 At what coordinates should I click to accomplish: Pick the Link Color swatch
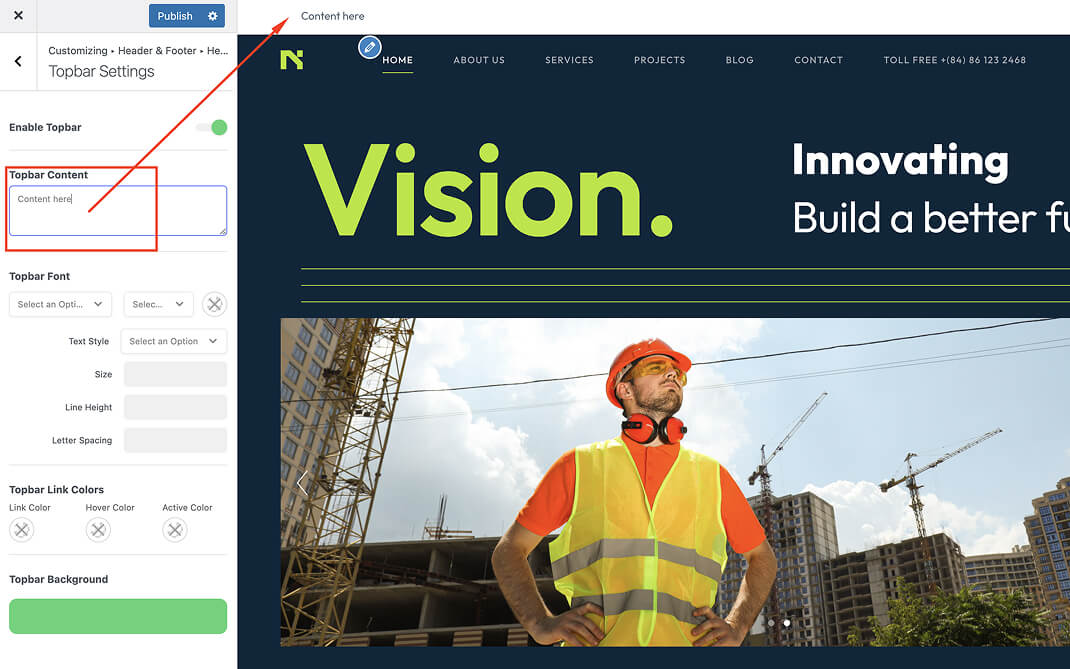pos(21,530)
